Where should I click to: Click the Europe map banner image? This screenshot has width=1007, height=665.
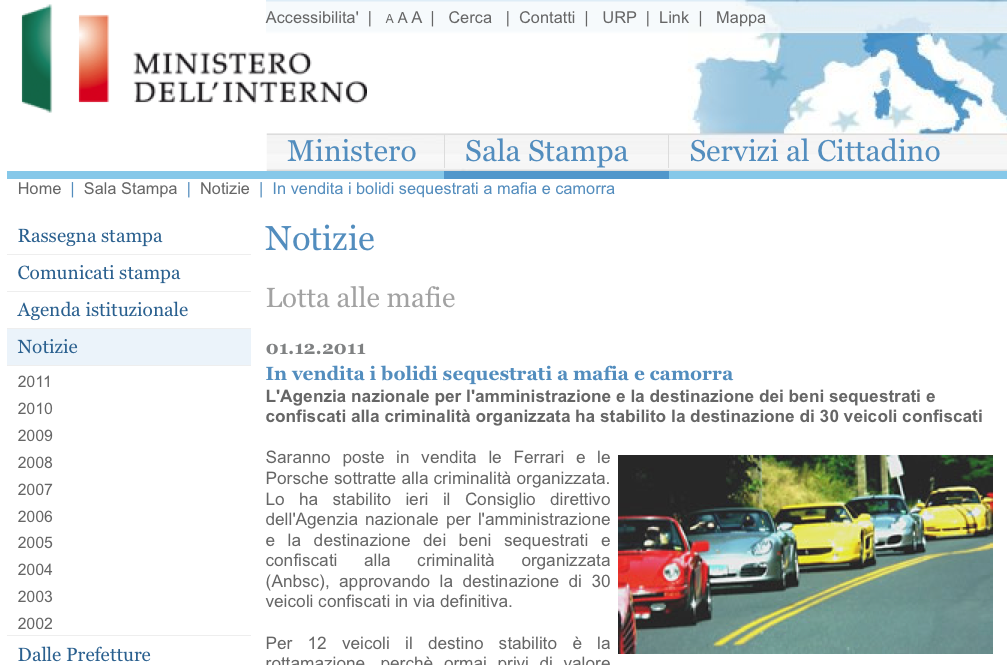(849, 82)
